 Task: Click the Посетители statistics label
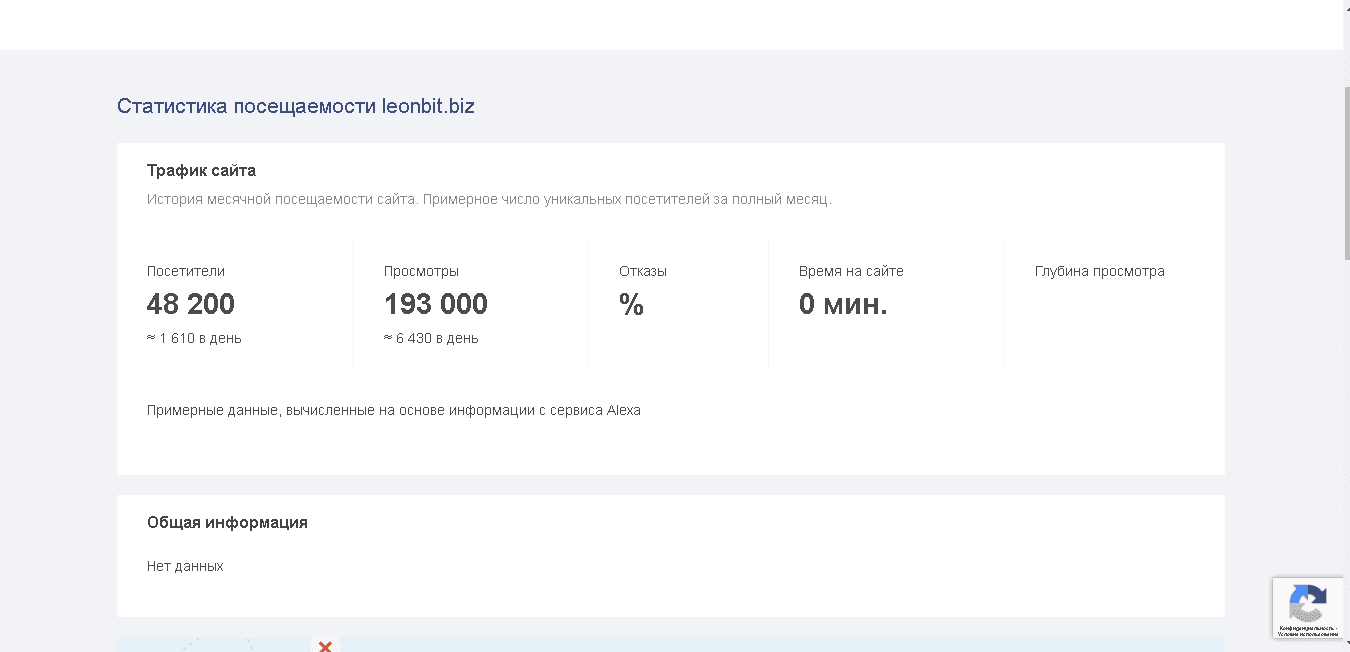tap(186, 270)
